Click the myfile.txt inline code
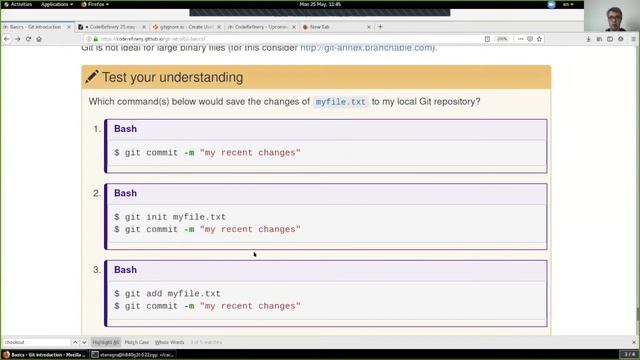The width and height of the screenshot is (640, 360). pos(340,102)
